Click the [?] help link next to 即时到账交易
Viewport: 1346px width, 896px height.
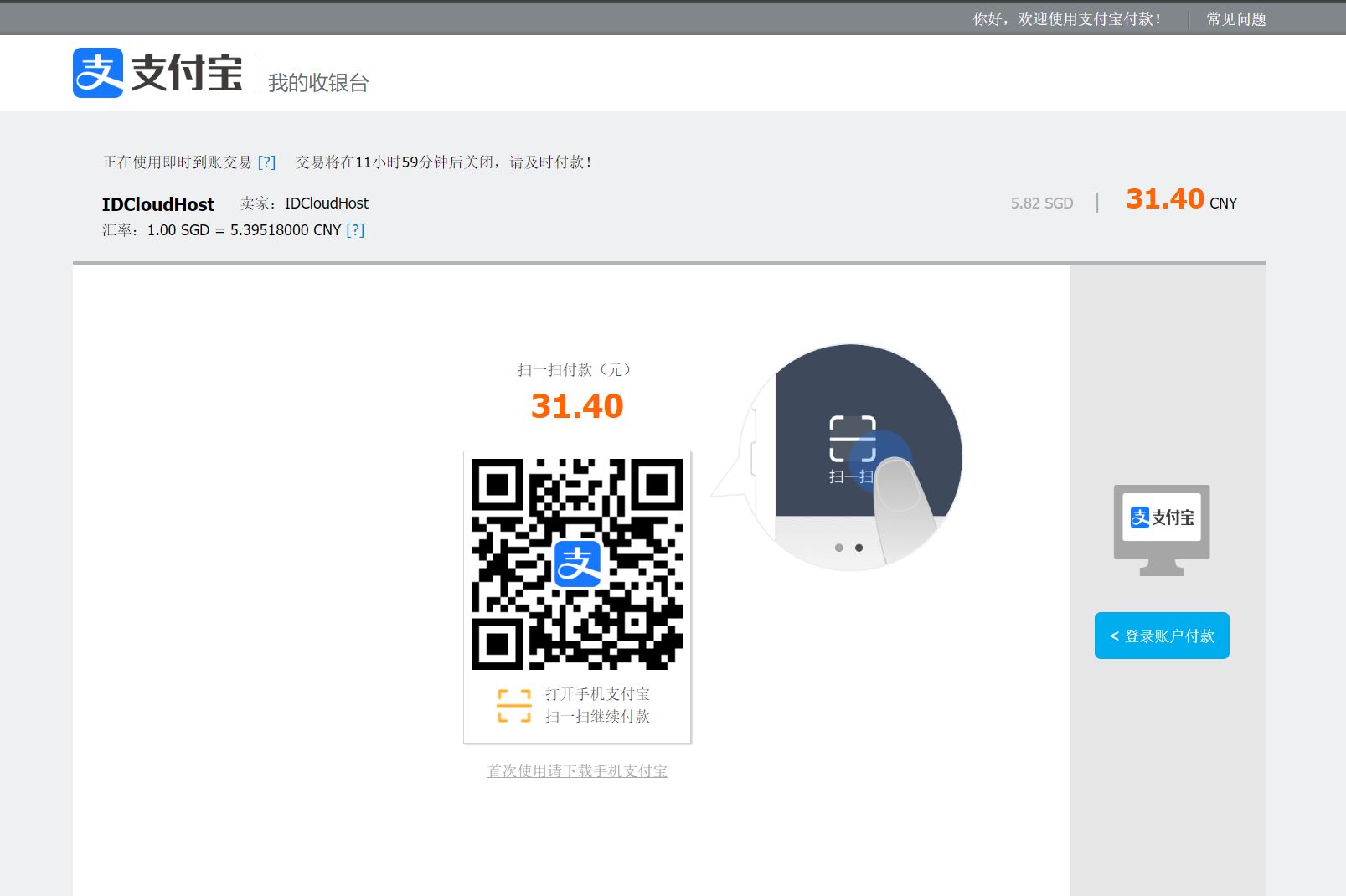click(267, 162)
